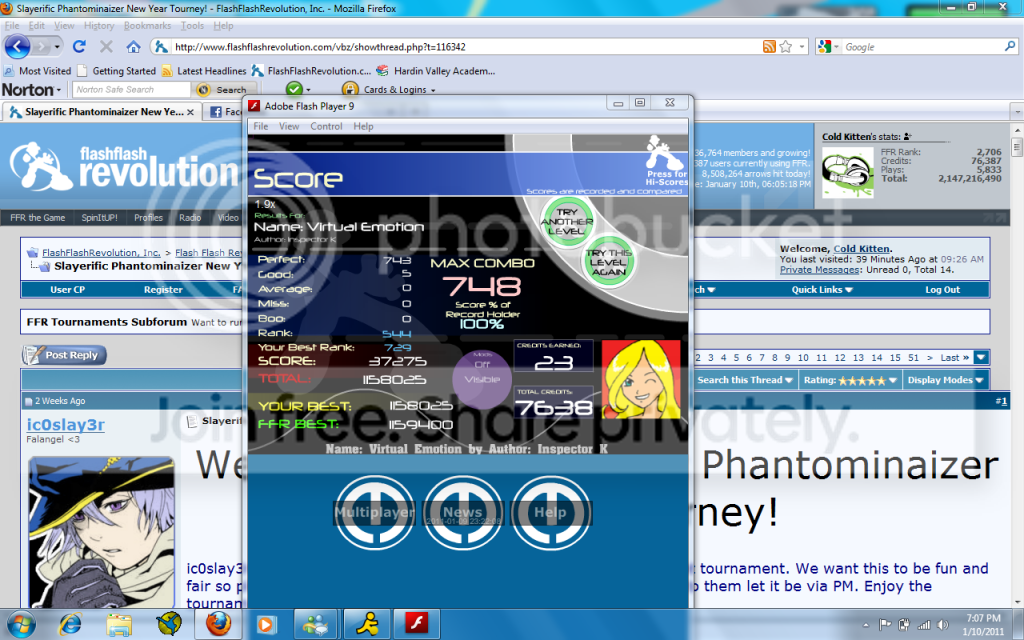
Task: Click the RSS feed icon in address bar
Action: (x=769, y=47)
